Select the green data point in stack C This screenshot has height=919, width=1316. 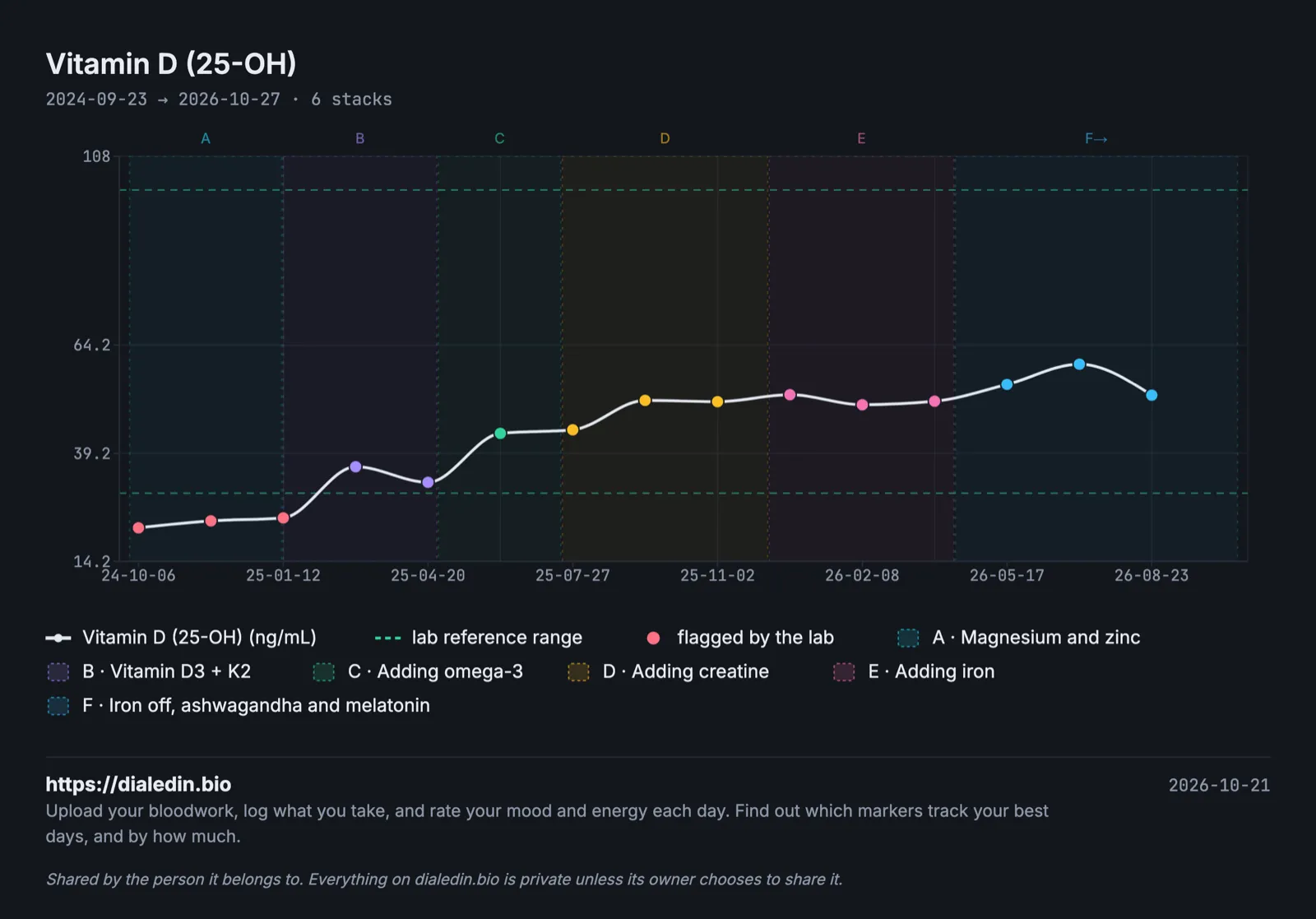500,433
